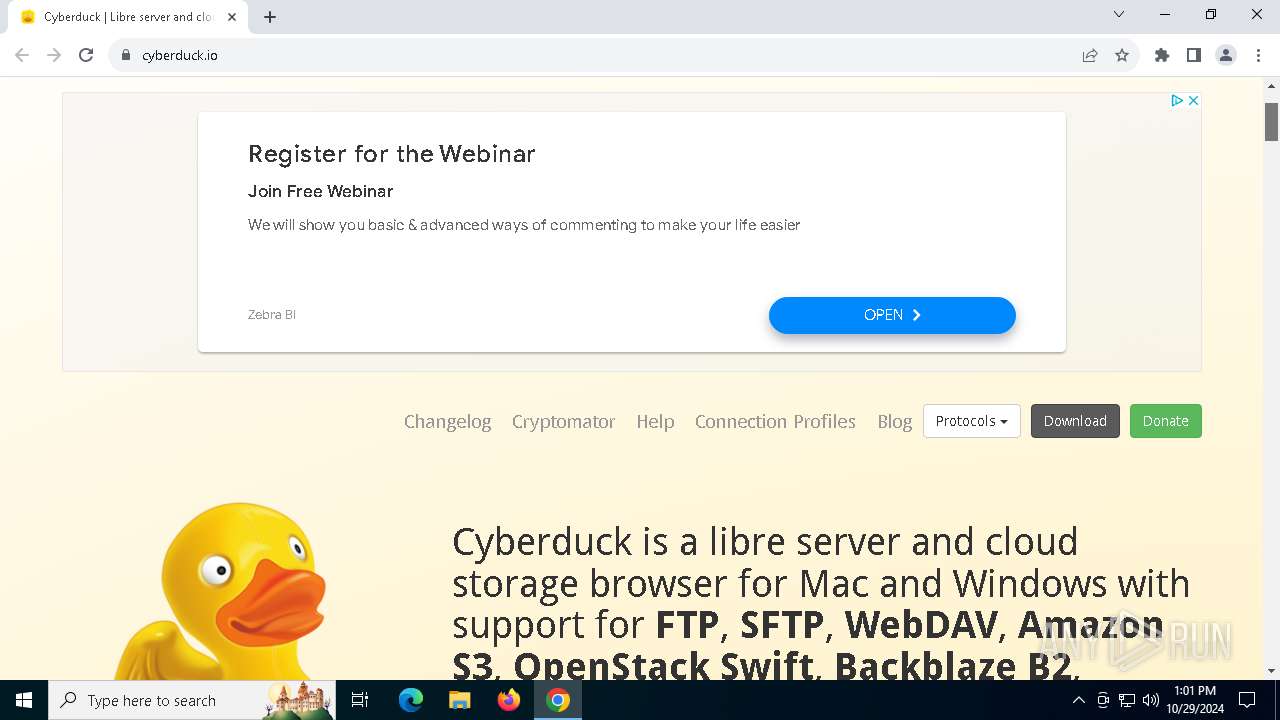Click the Download button
The image size is (1280, 720).
coord(1075,421)
